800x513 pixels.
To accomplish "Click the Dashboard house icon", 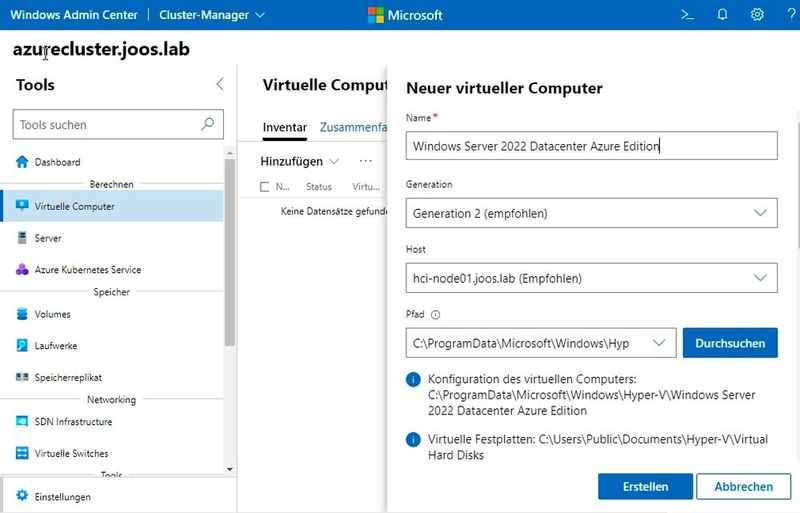I will click(22, 162).
